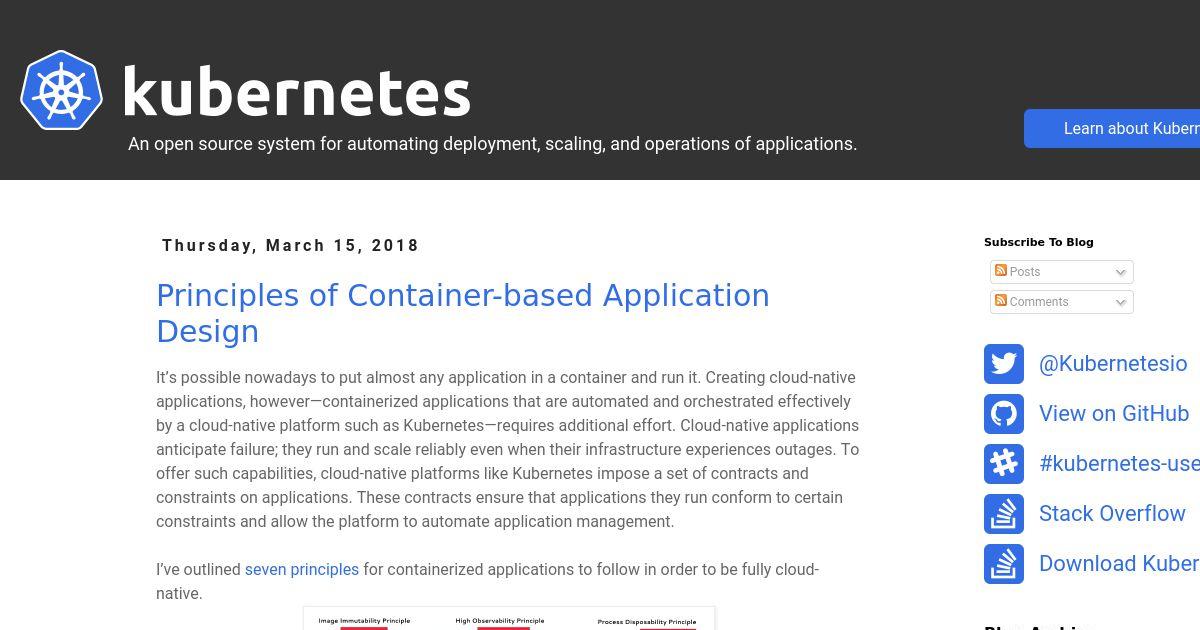
Task: Click the GitHub octocat icon
Action: 1004,414
